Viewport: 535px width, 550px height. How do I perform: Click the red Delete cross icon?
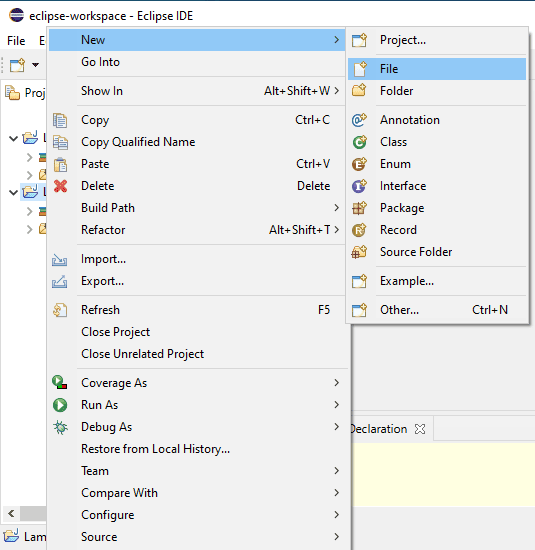60,186
